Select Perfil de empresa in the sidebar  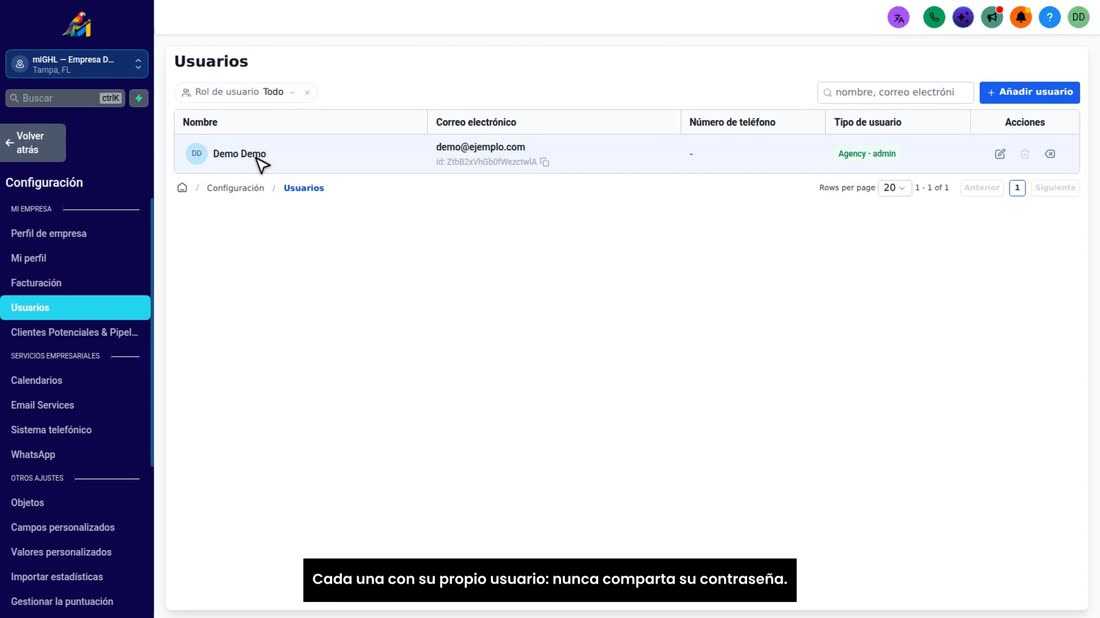point(48,234)
